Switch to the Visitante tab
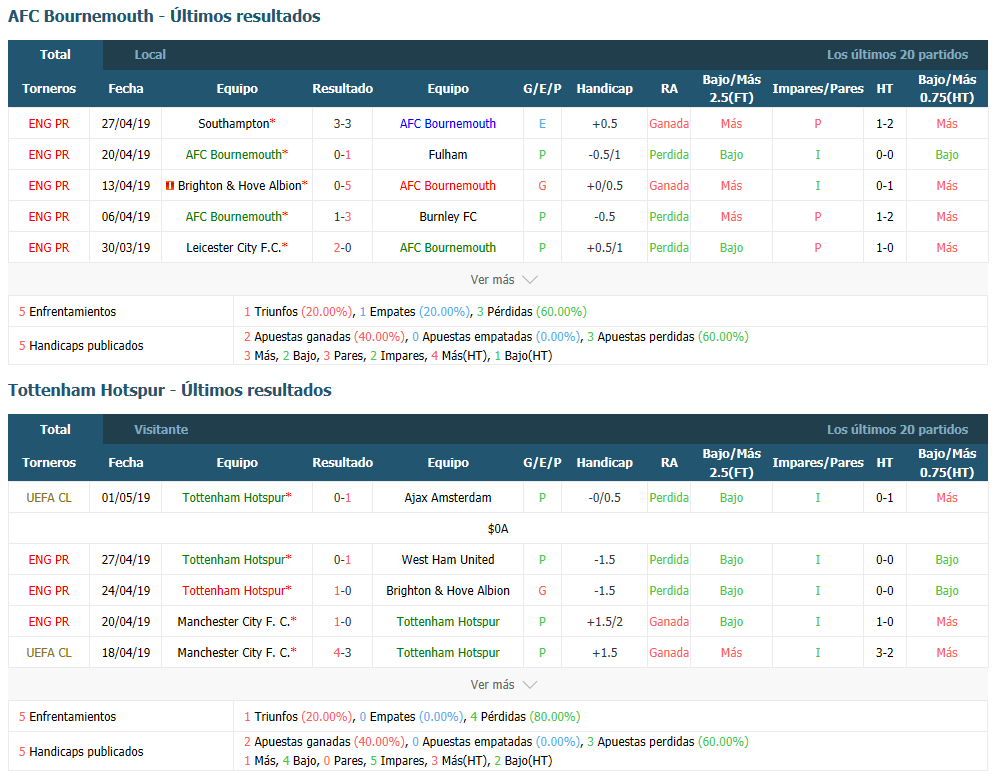This screenshot has height=774, width=997. tap(161, 429)
